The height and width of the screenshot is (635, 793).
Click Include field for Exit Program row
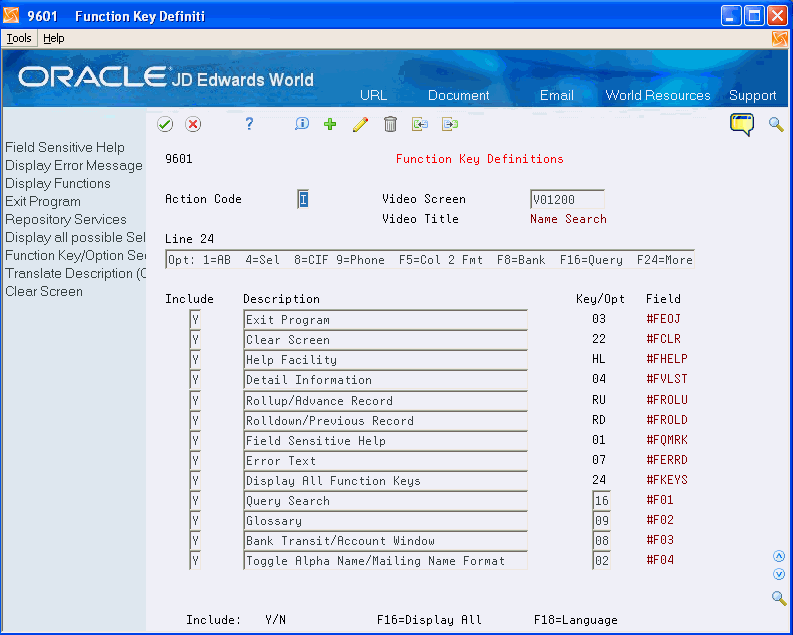click(195, 320)
